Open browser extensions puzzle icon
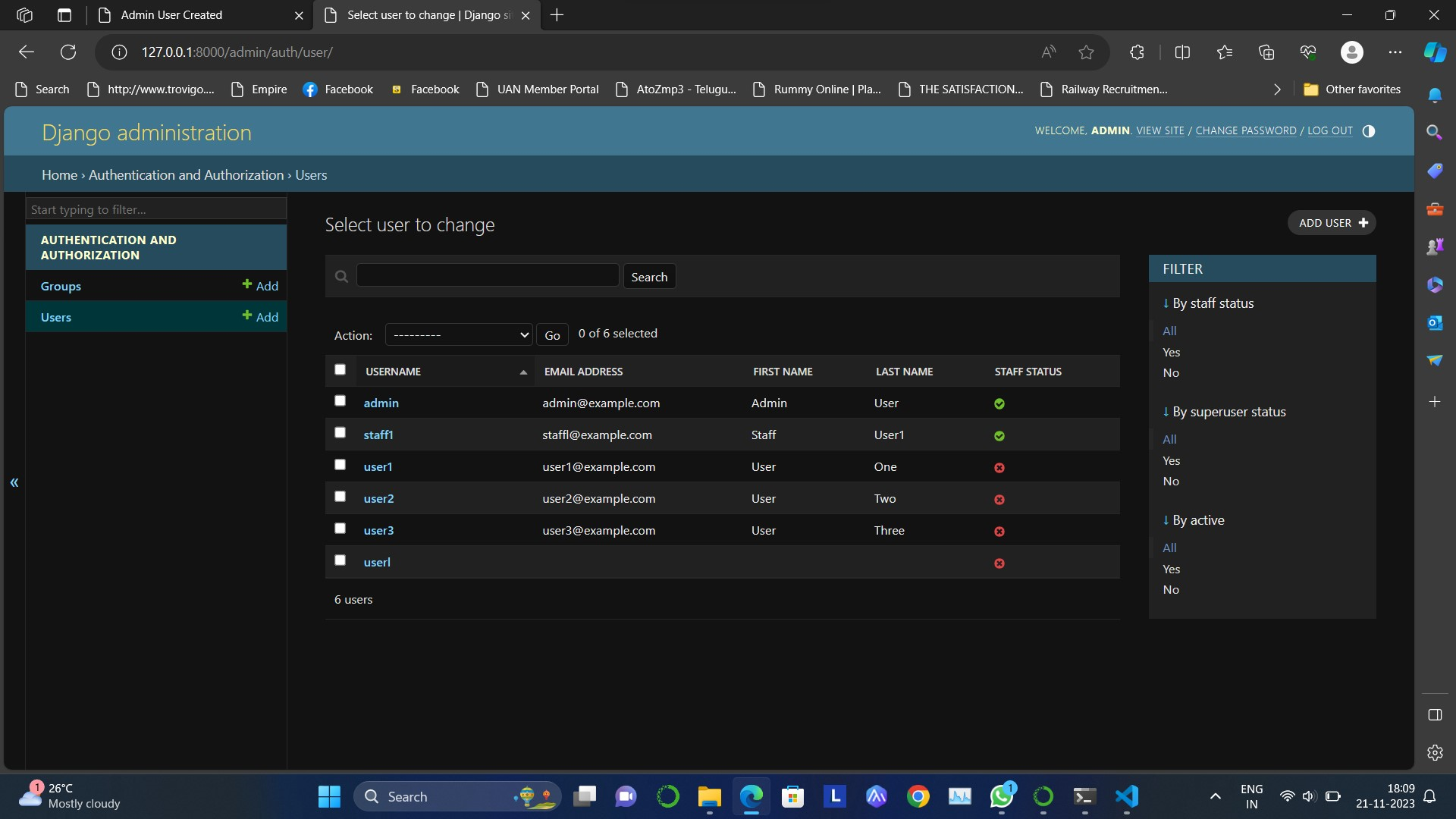Image resolution: width=1456 pixels, height=819 pixels. (x=1136, y=52)
